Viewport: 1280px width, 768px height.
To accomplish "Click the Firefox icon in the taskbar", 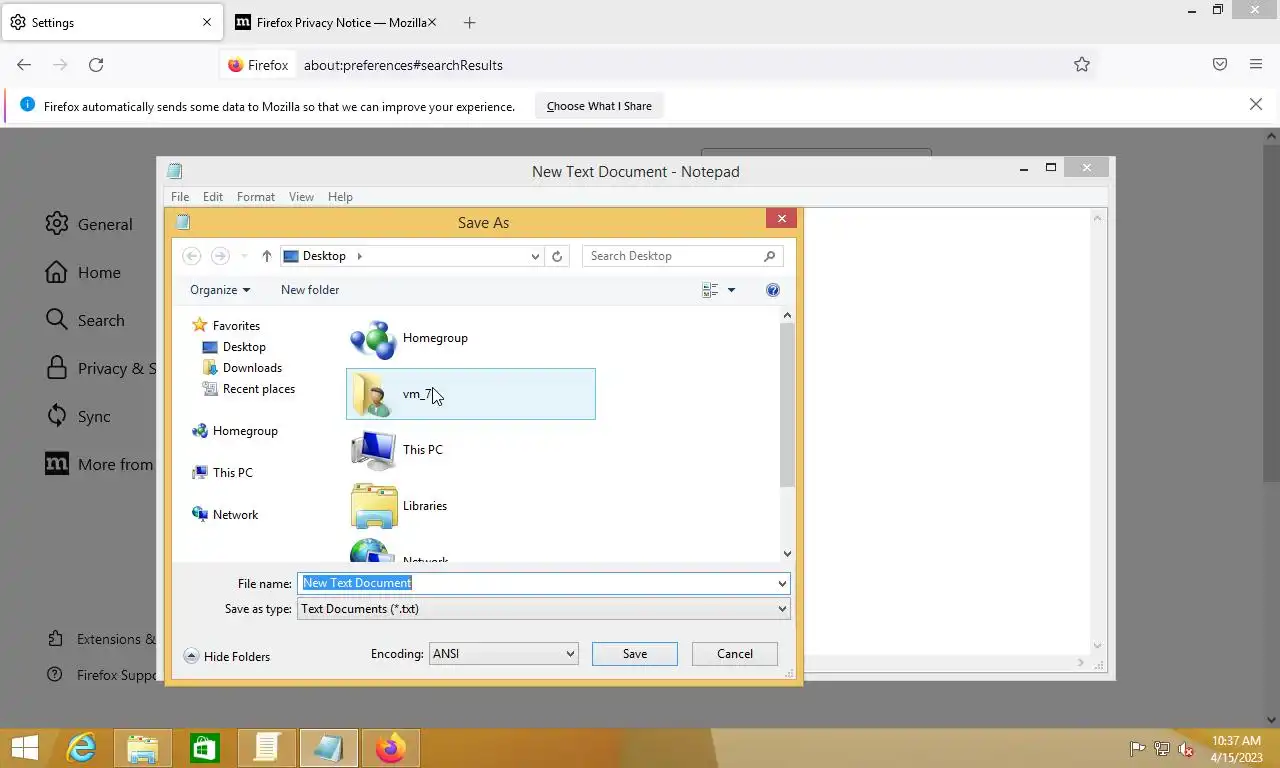I will pyautogui.click(x=390, y=748).
